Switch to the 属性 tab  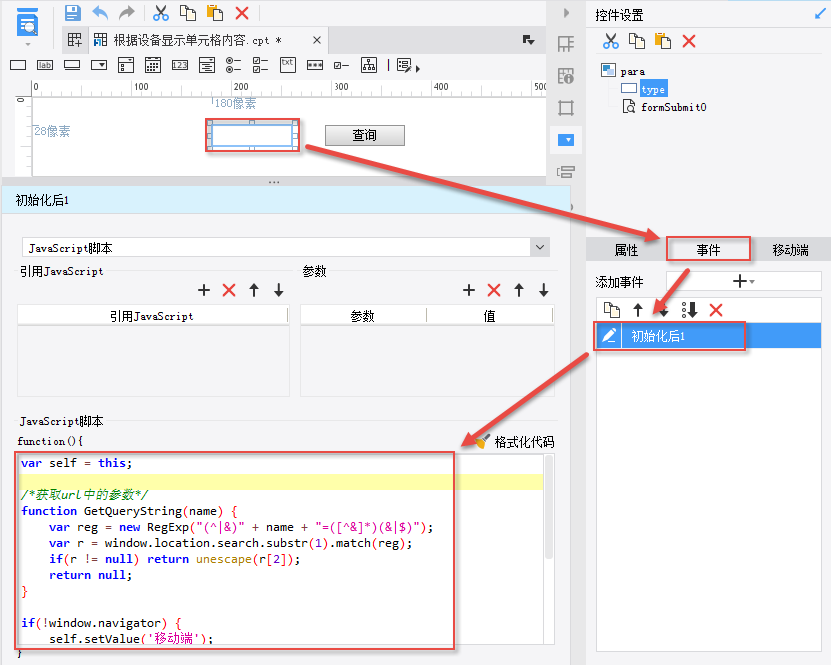pyautogui.click(x=626, y=250)
